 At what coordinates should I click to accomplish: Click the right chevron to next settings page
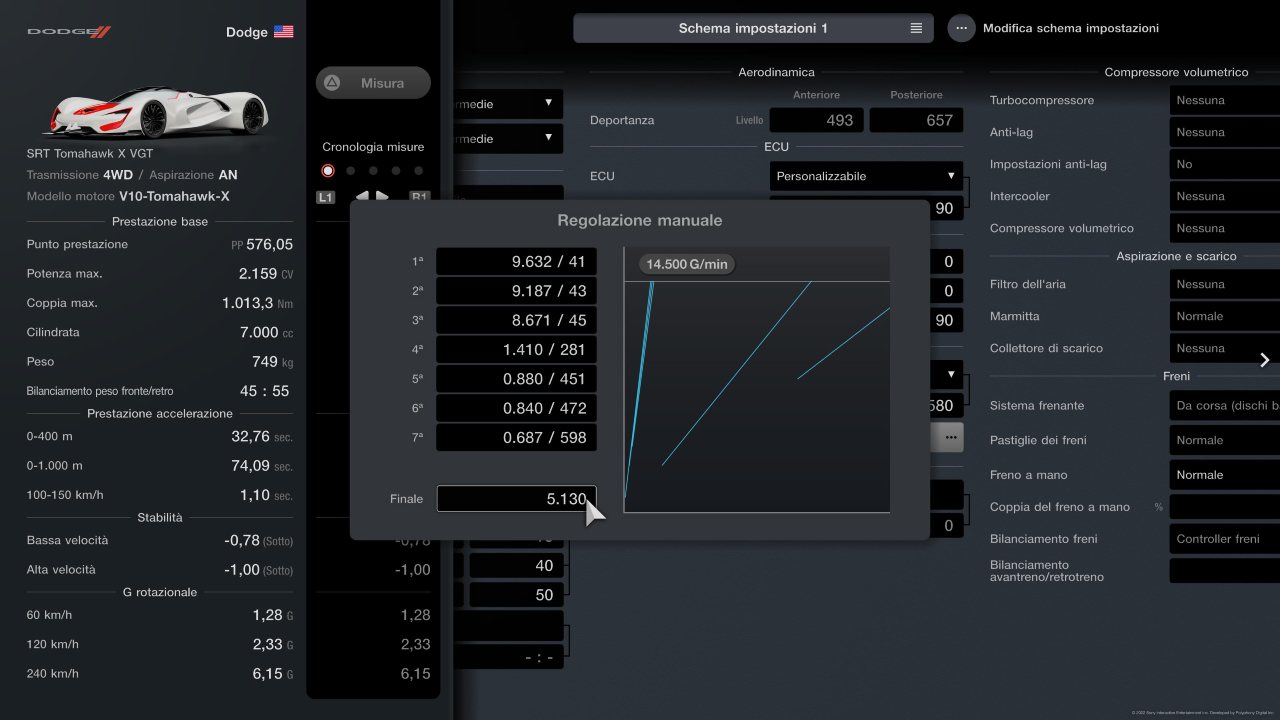tap(1265, 360)
